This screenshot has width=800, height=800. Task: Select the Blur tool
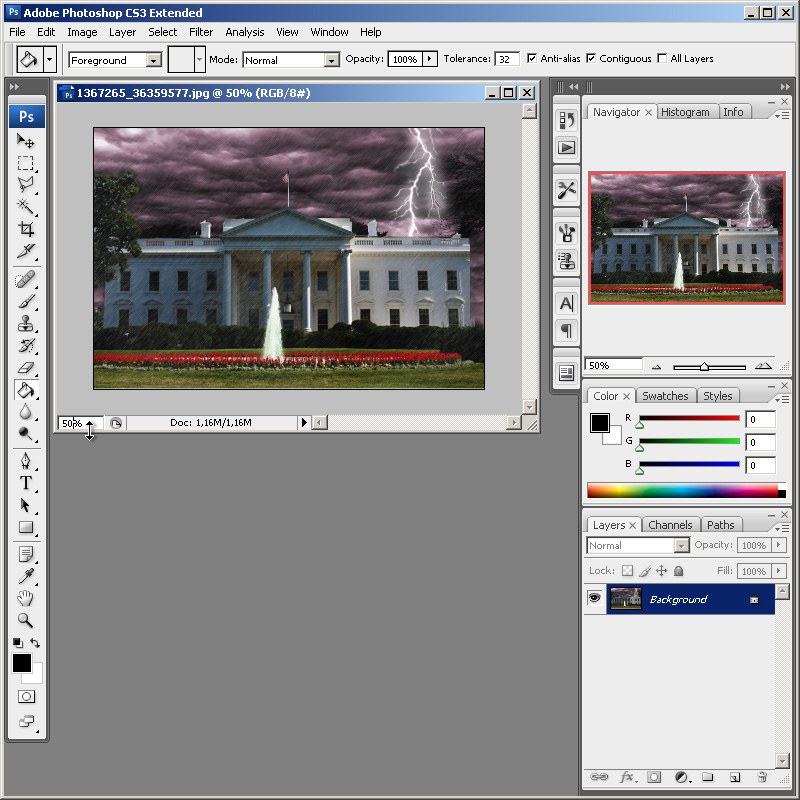click(26, 412)
